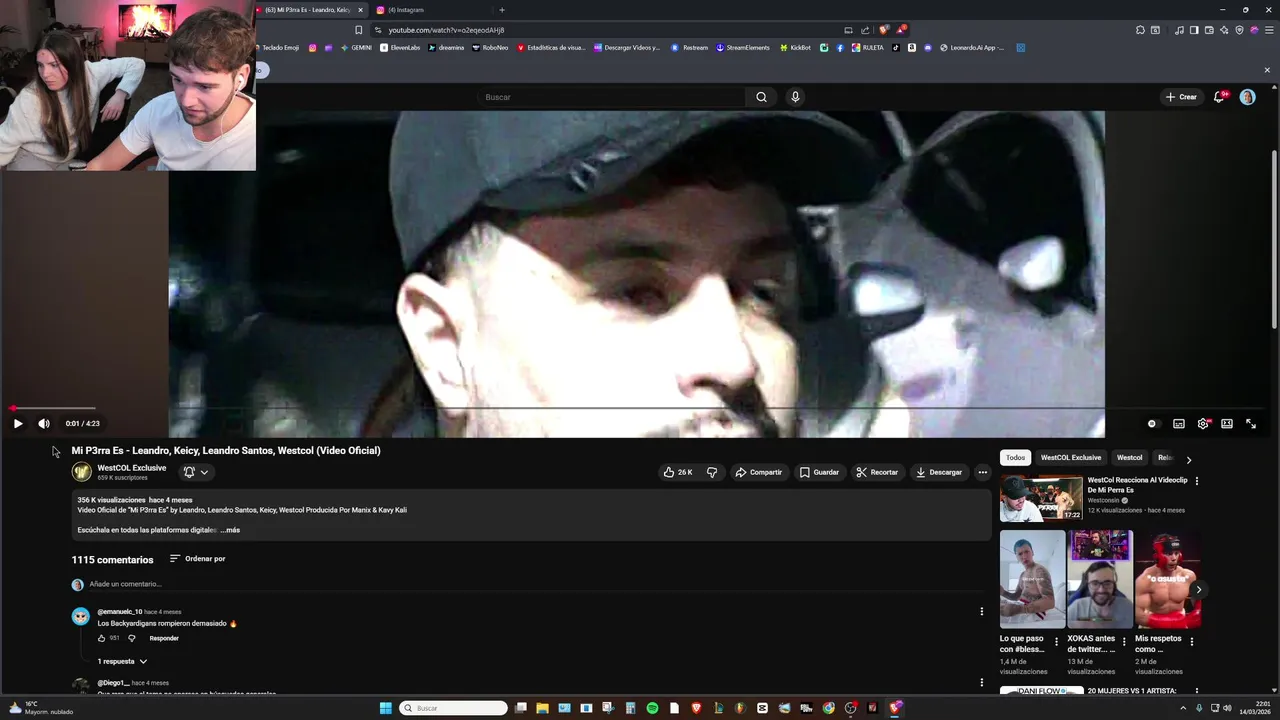Show next filter chips arrow

[x=1188, y=459]
